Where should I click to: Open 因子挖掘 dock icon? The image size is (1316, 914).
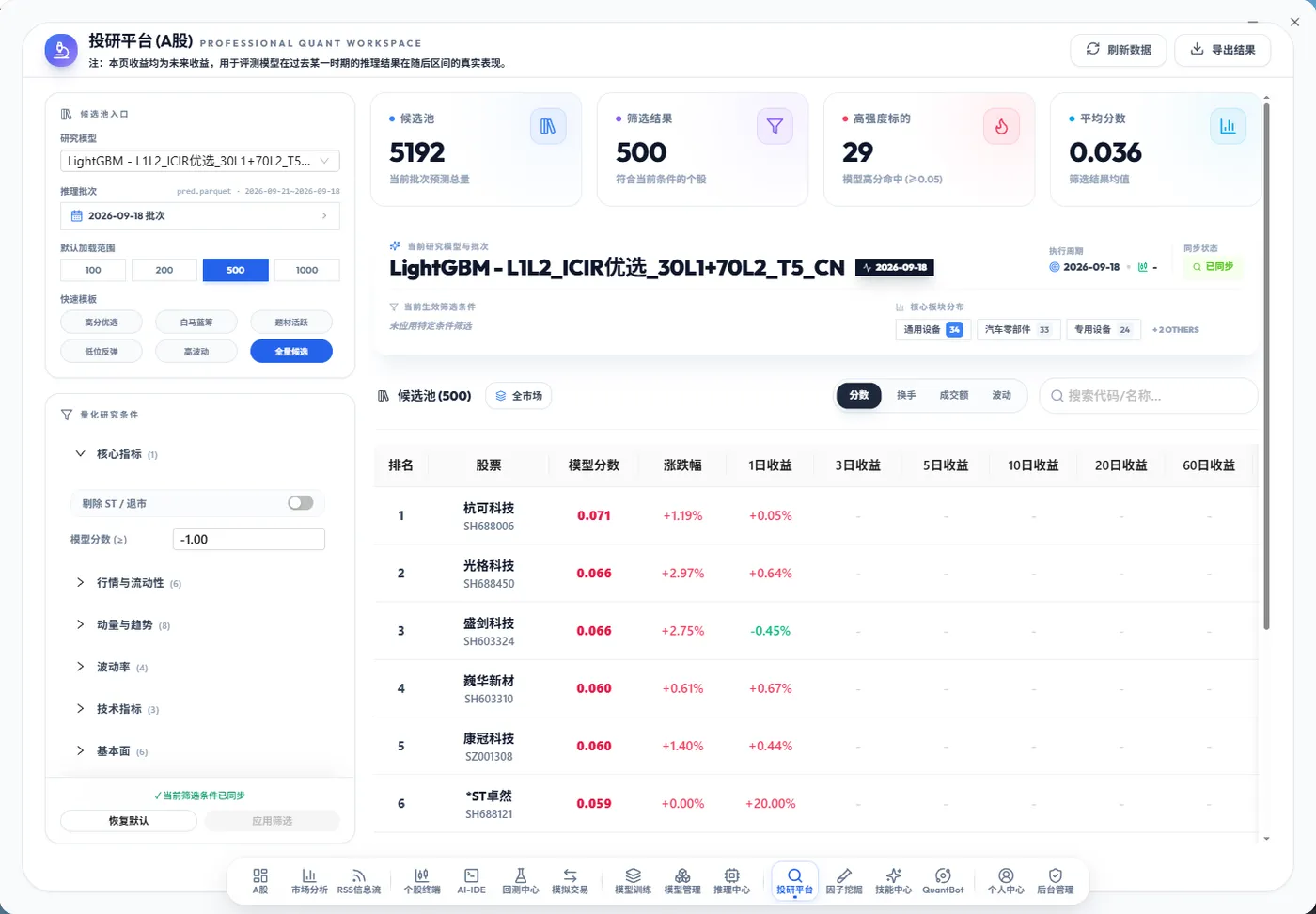click(x=844, y=881)
